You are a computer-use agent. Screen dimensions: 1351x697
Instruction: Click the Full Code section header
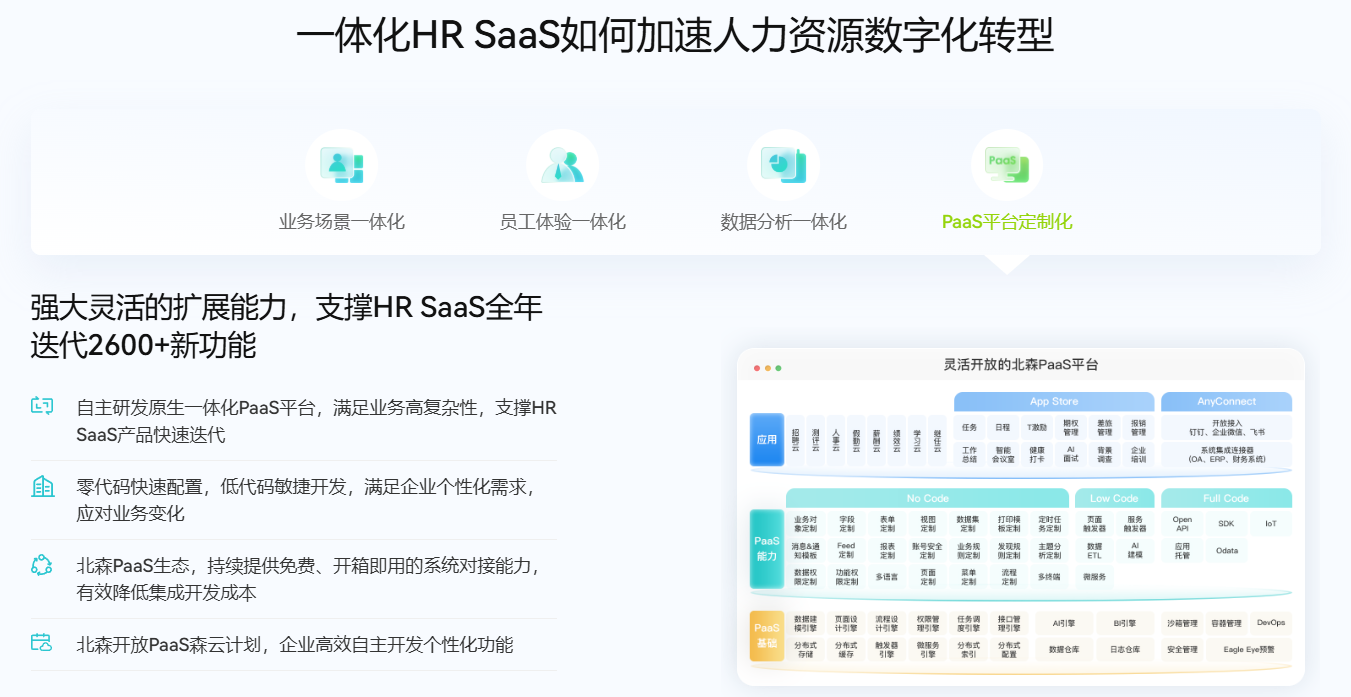coord(1225,498)
